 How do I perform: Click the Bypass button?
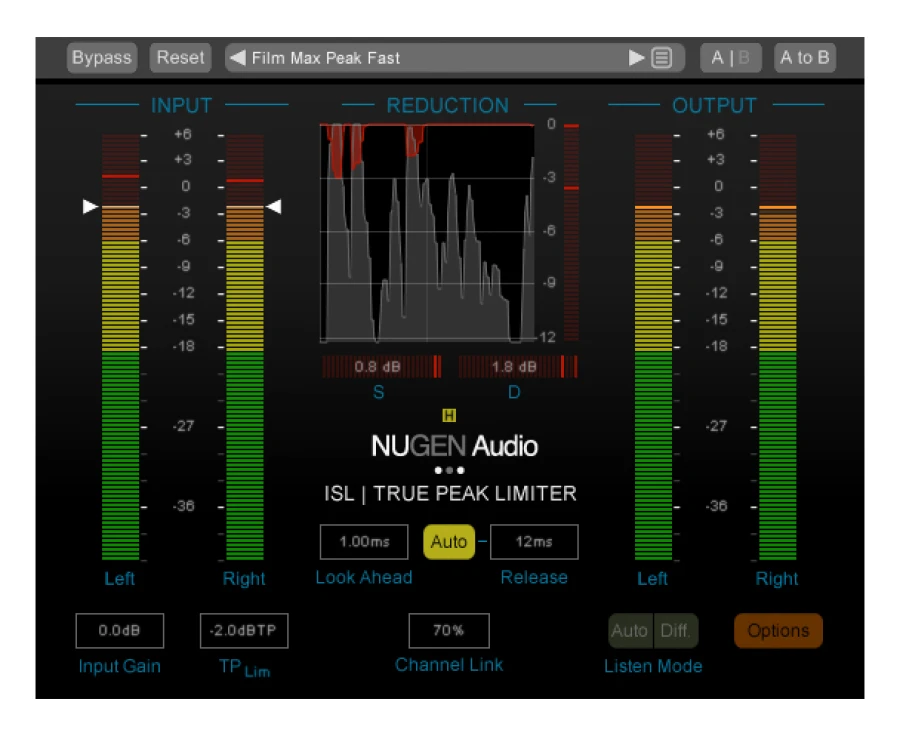pyautogui.click(x=102, y=57)
